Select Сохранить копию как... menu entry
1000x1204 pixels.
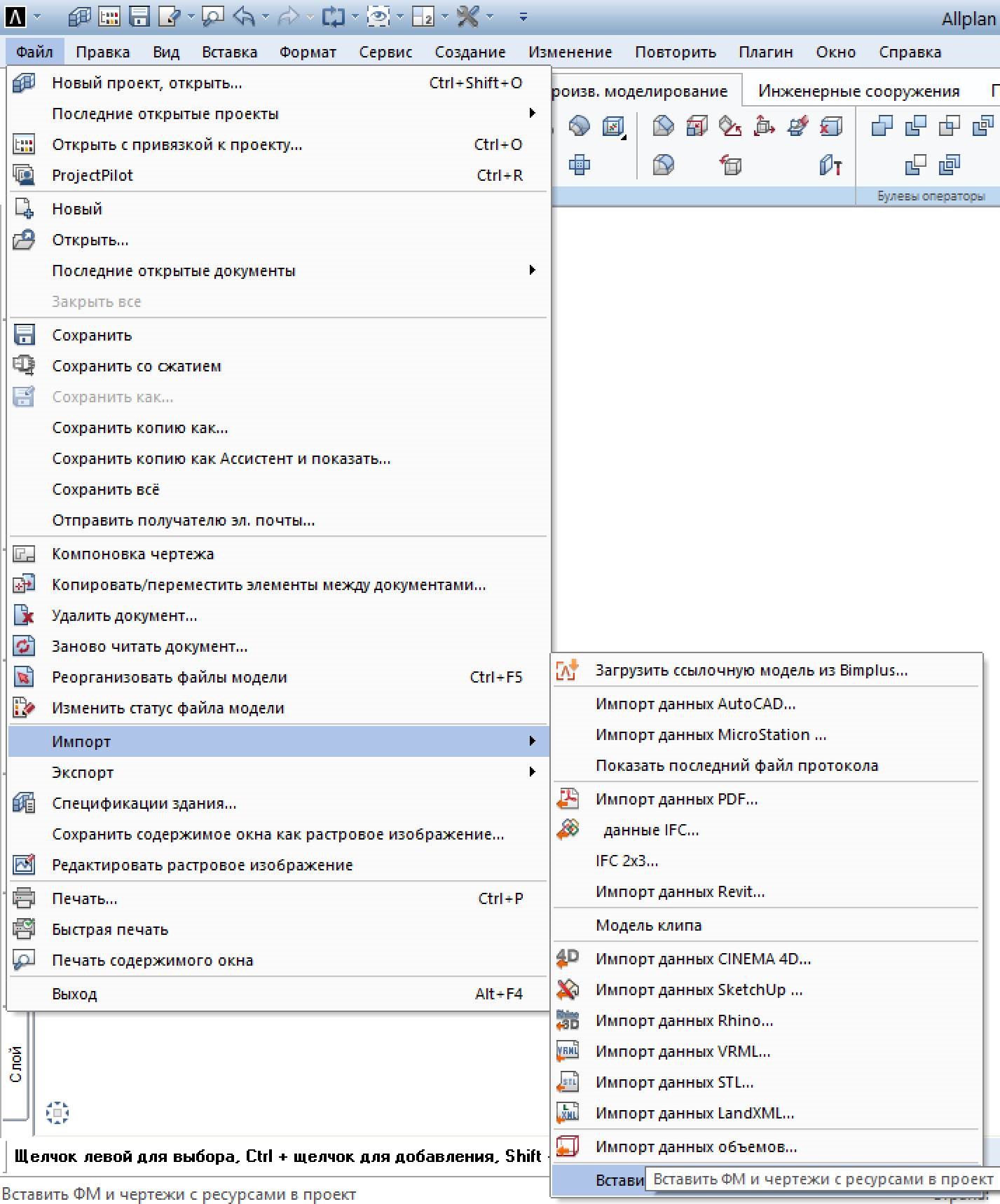278,427
